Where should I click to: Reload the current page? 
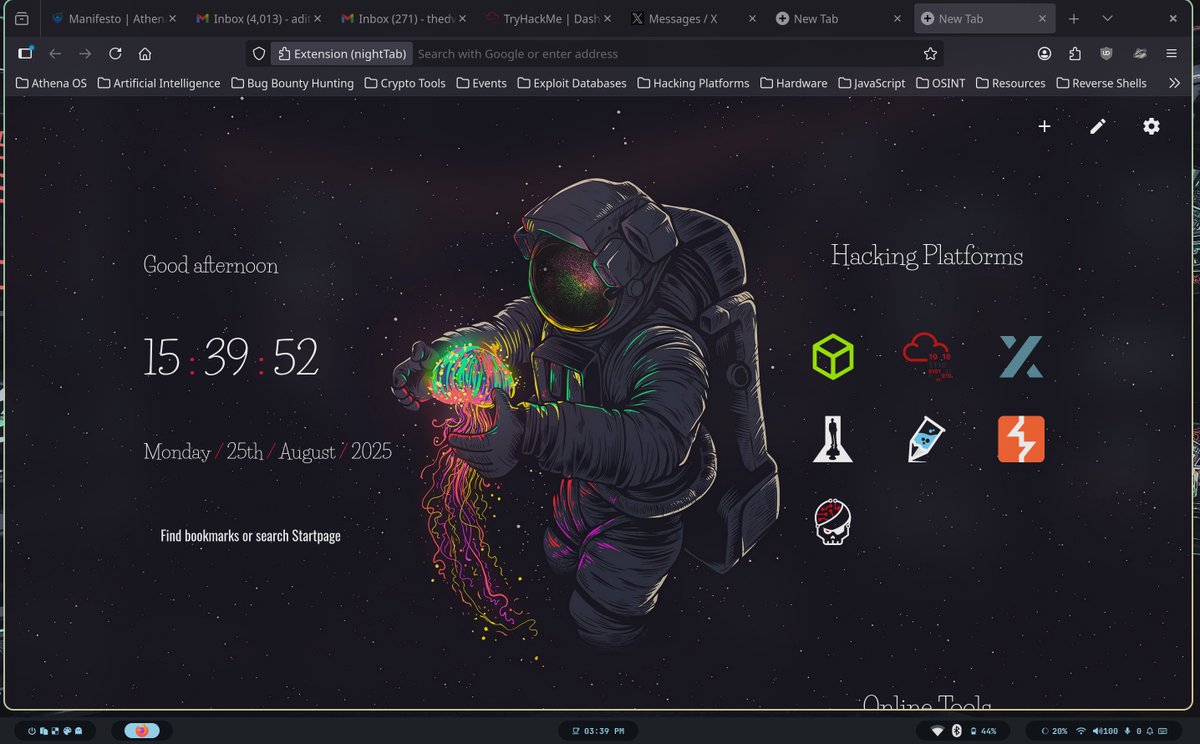coord(115,54)
